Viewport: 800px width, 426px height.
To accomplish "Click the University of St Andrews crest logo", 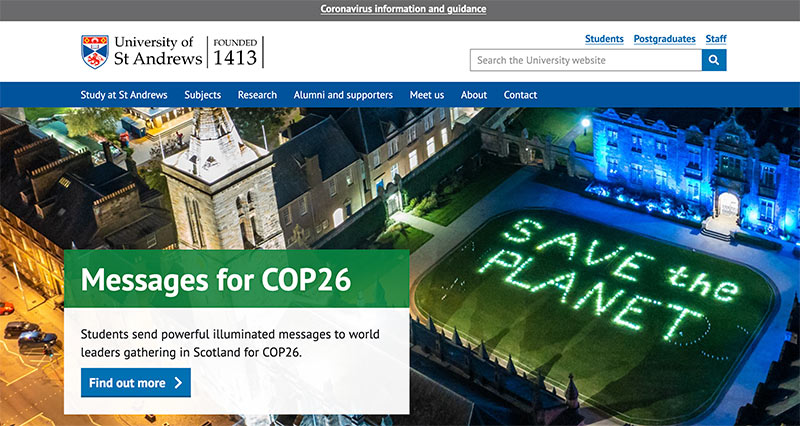I will [x=95, y=52].
